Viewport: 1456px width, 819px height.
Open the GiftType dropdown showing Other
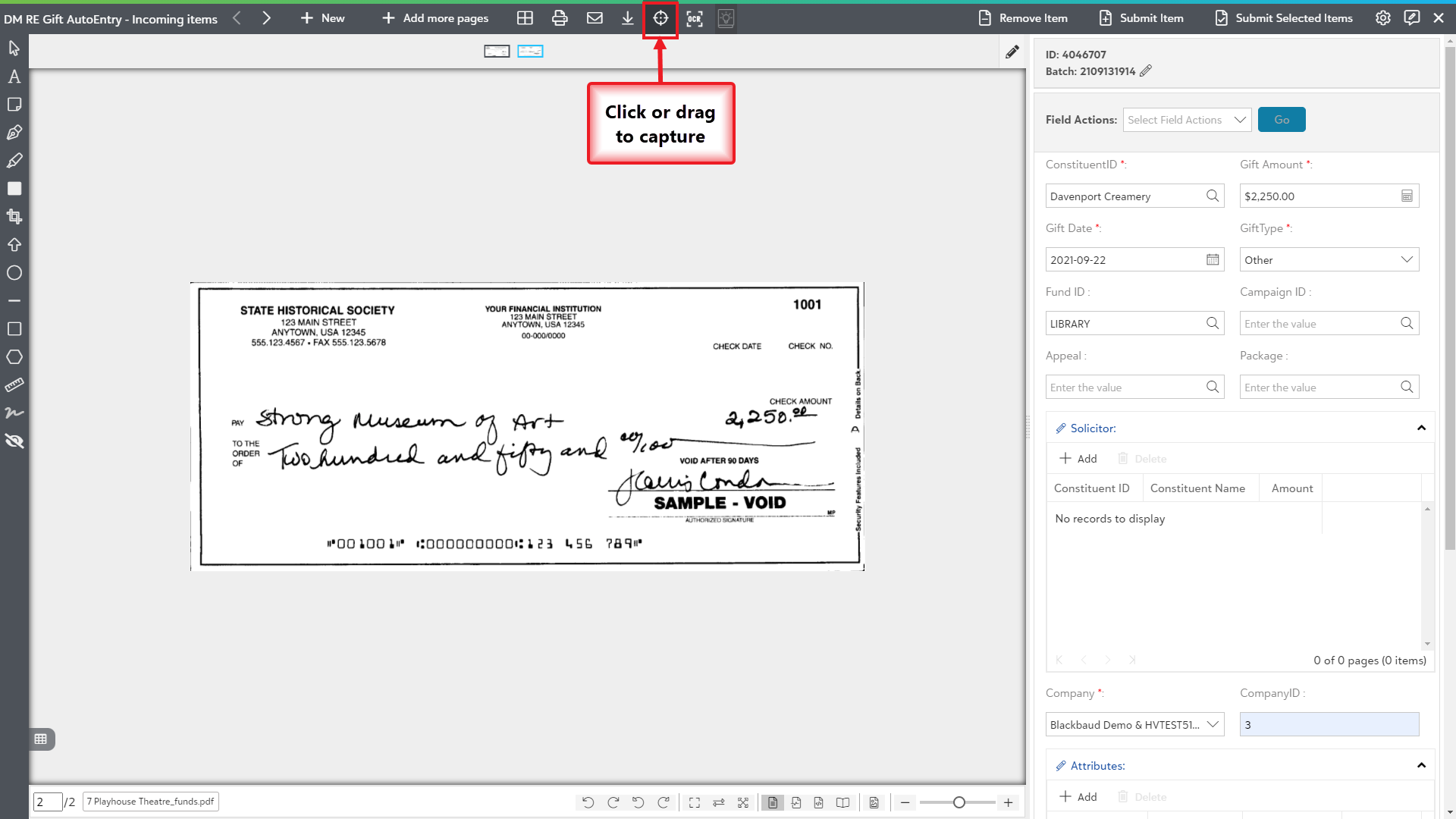(1329, 259)
